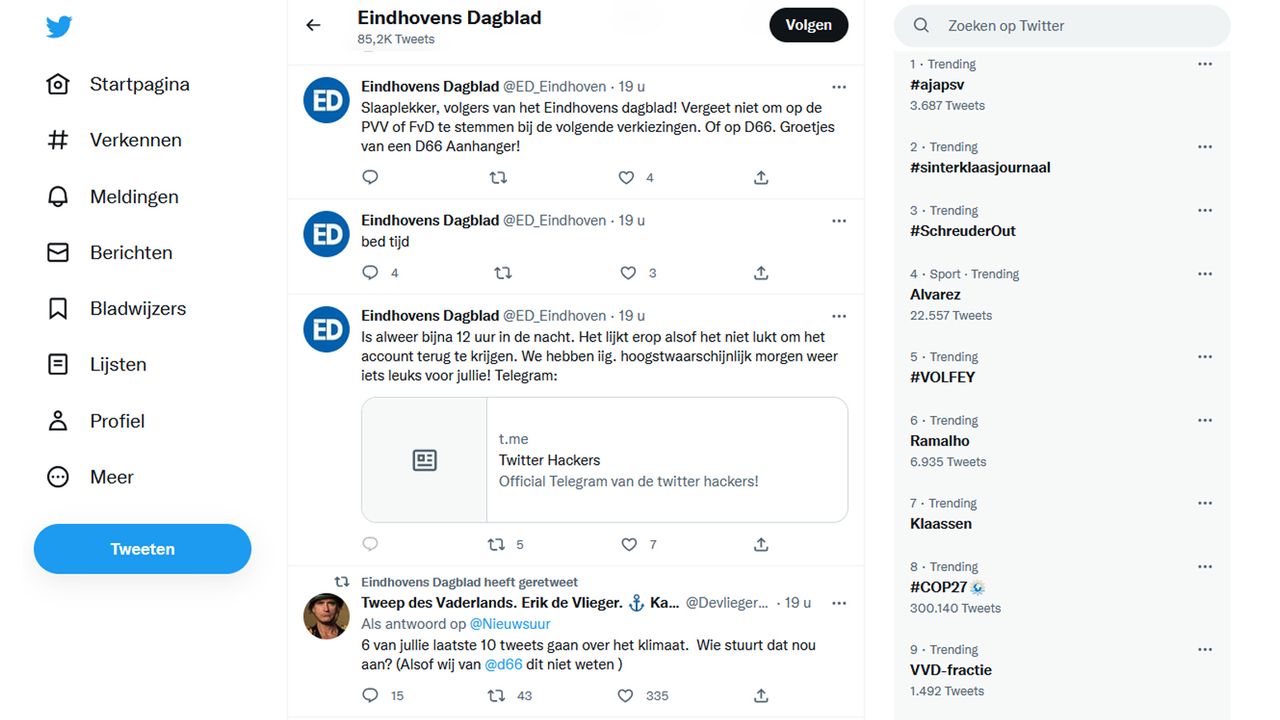This screenshot has height=720, width=1280.
Task: Share the 'bed tijd' tweet
Action: coord(760,272)
